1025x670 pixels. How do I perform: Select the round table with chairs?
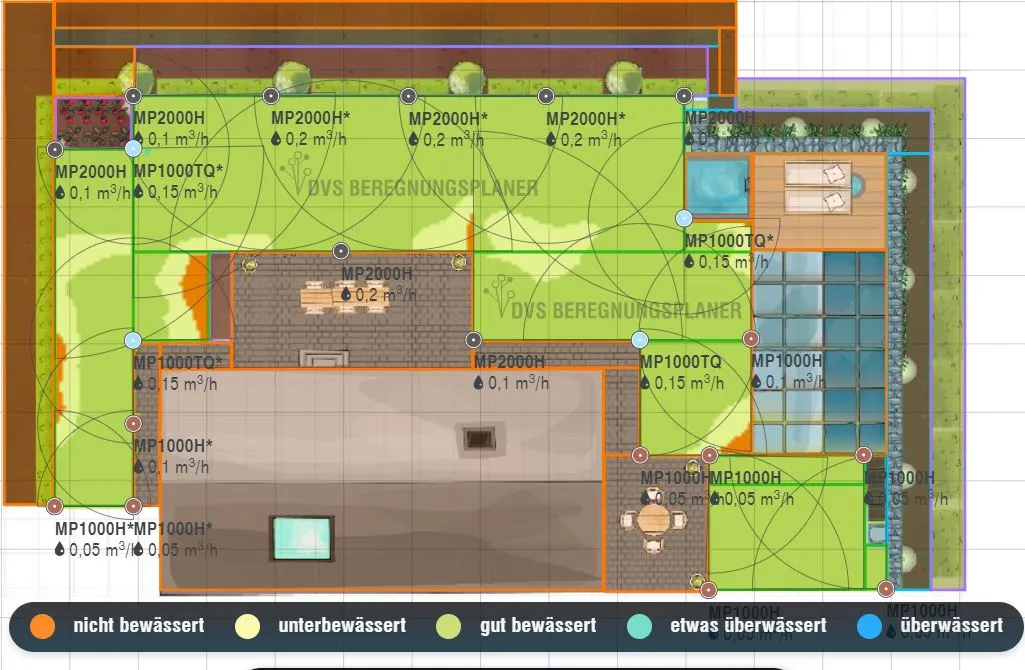653,522
